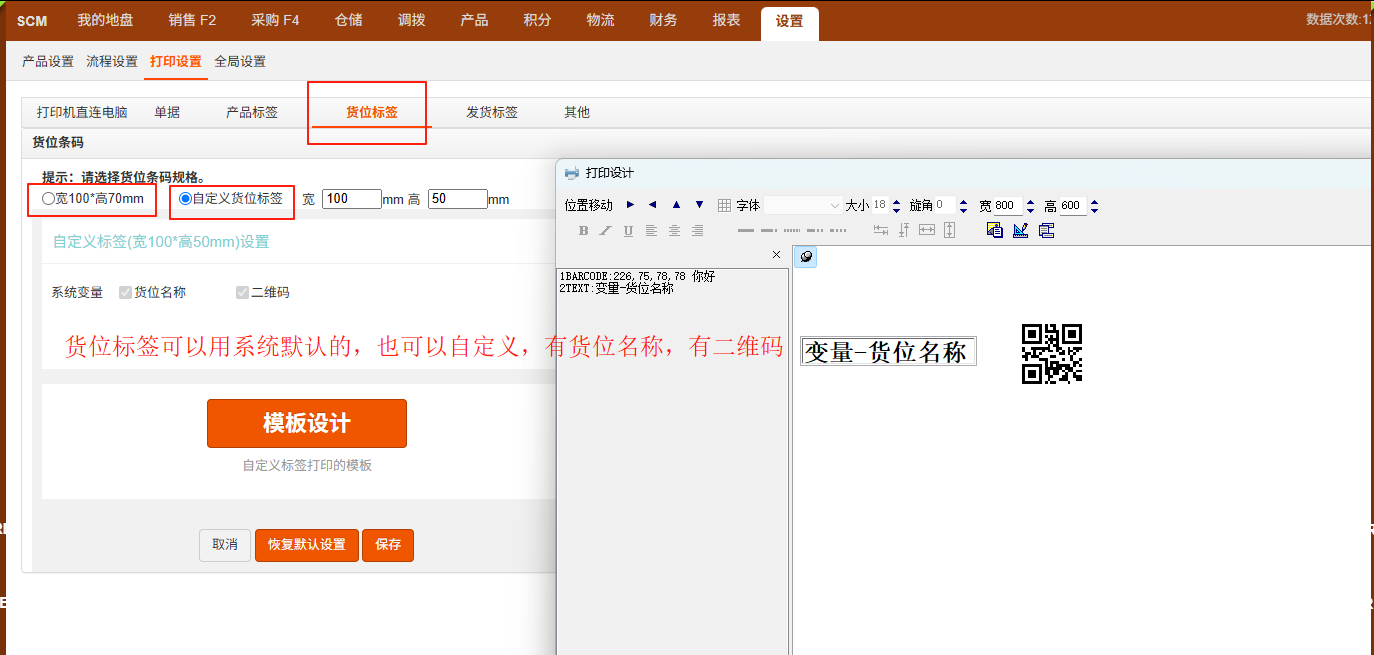The height and width of the screenshot is (655, 1374).
Task: Open the 报表 menu
Action: coord(727,20)
